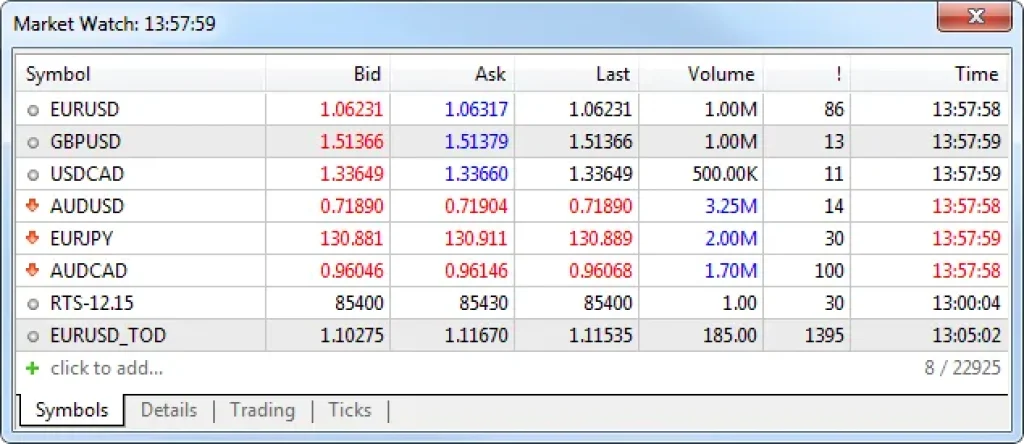This screenshot has width=1024, height=444.
Task: Click the Time column header
Action: click(929, 74)
